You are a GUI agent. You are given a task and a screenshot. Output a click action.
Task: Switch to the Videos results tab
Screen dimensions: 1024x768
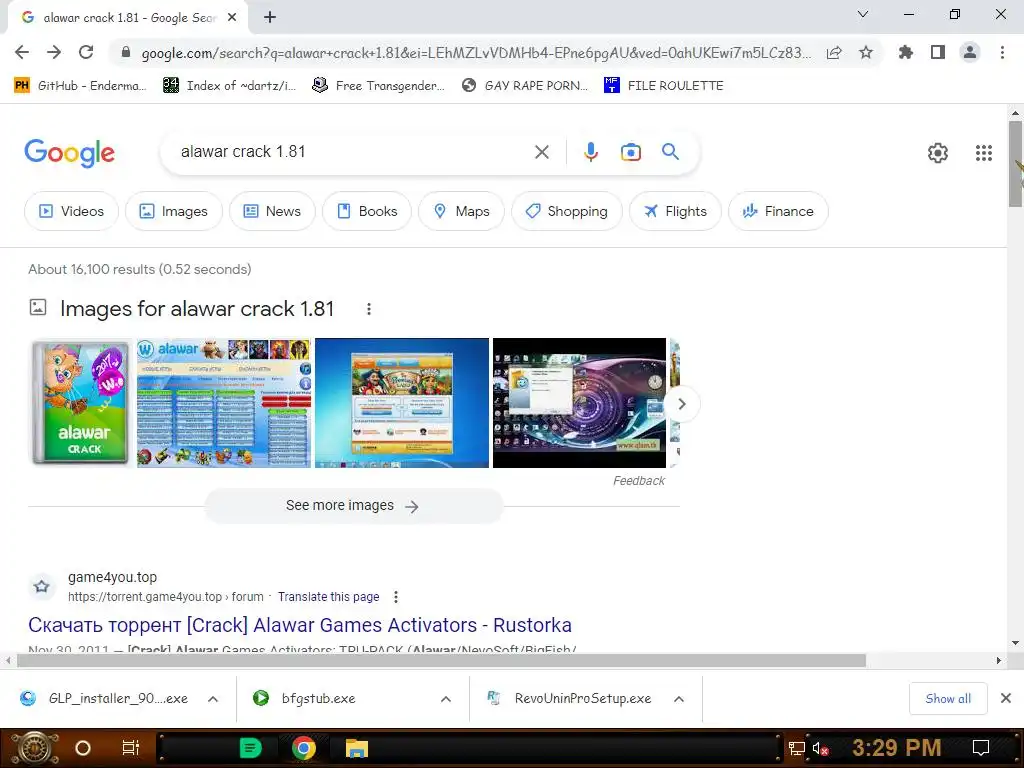pyautogui.click(x=71, y=211)
